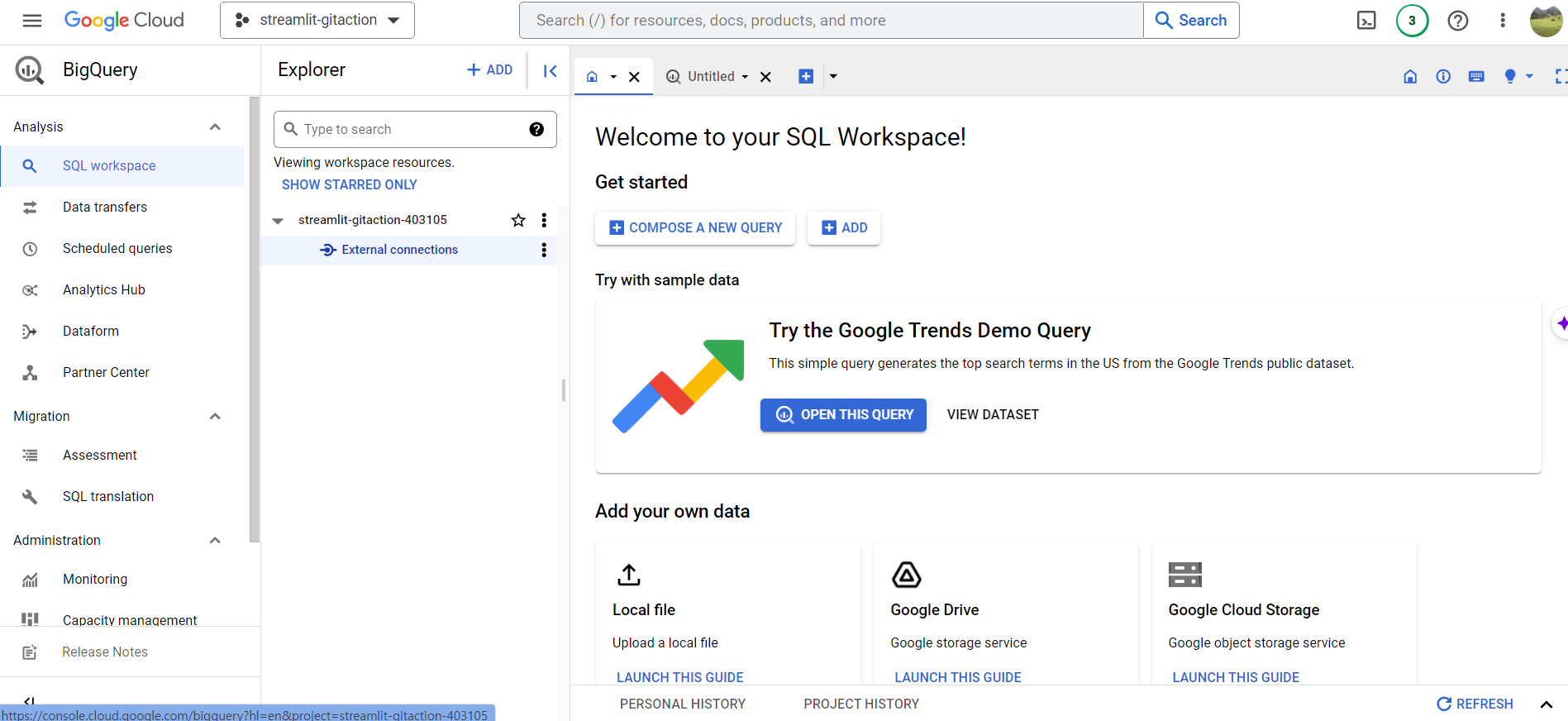Launch the Google Drive guide
This screenshot has width=1568, height=721.
[x=958, y=677]
